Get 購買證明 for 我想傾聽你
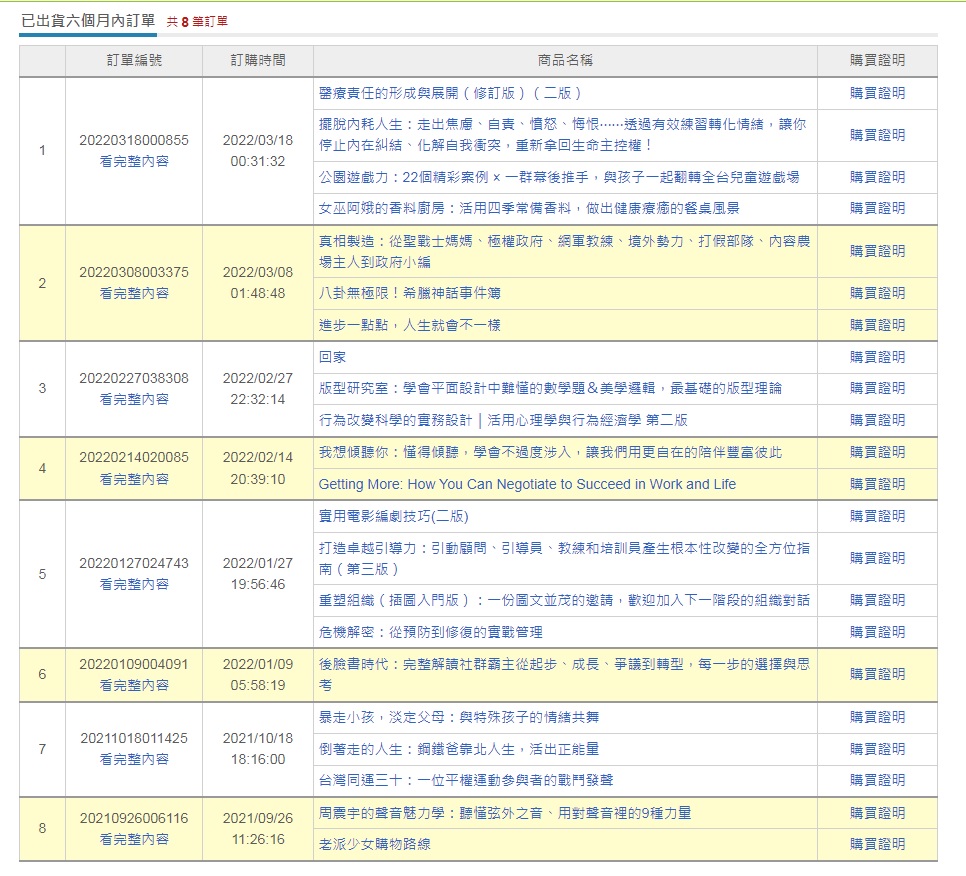Screen dimensions: 966x876 (x=877, y=452)
